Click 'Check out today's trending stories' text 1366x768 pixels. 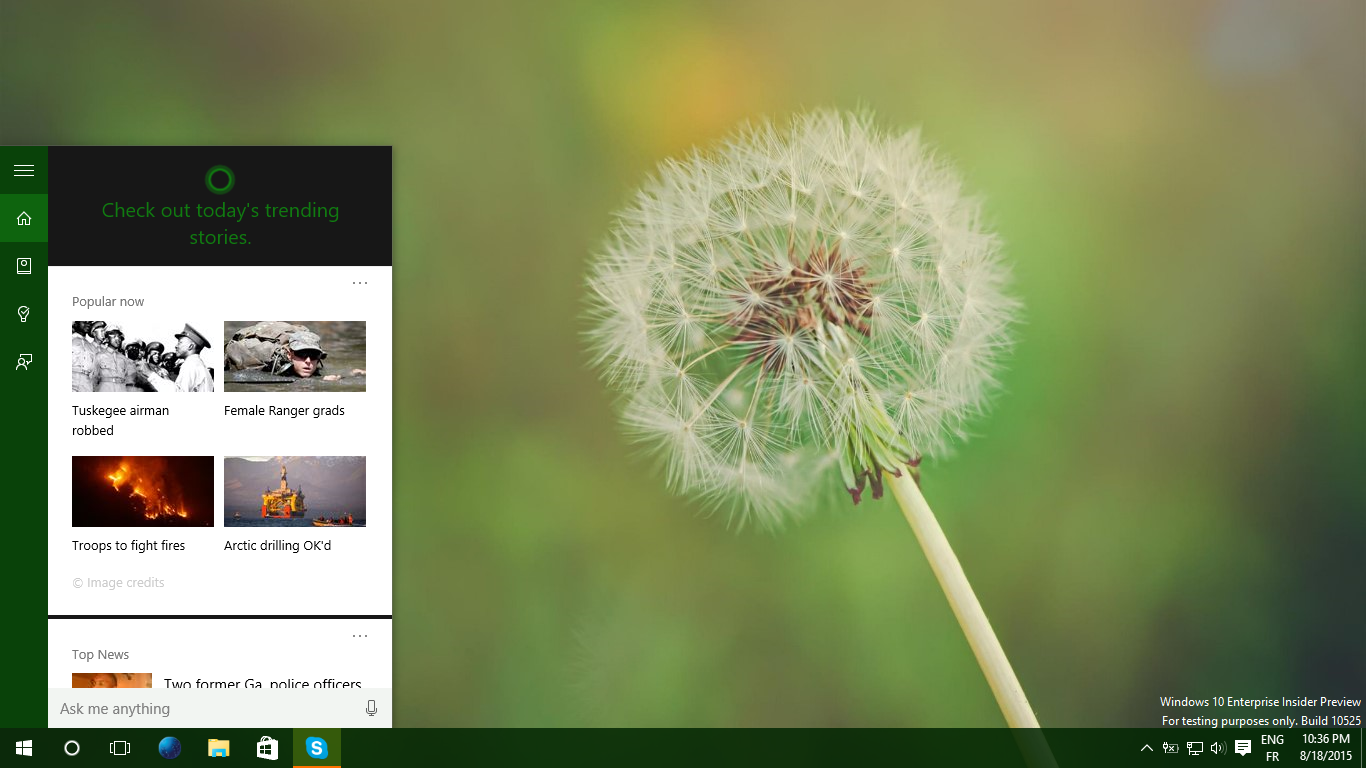[x=220, y=224]
